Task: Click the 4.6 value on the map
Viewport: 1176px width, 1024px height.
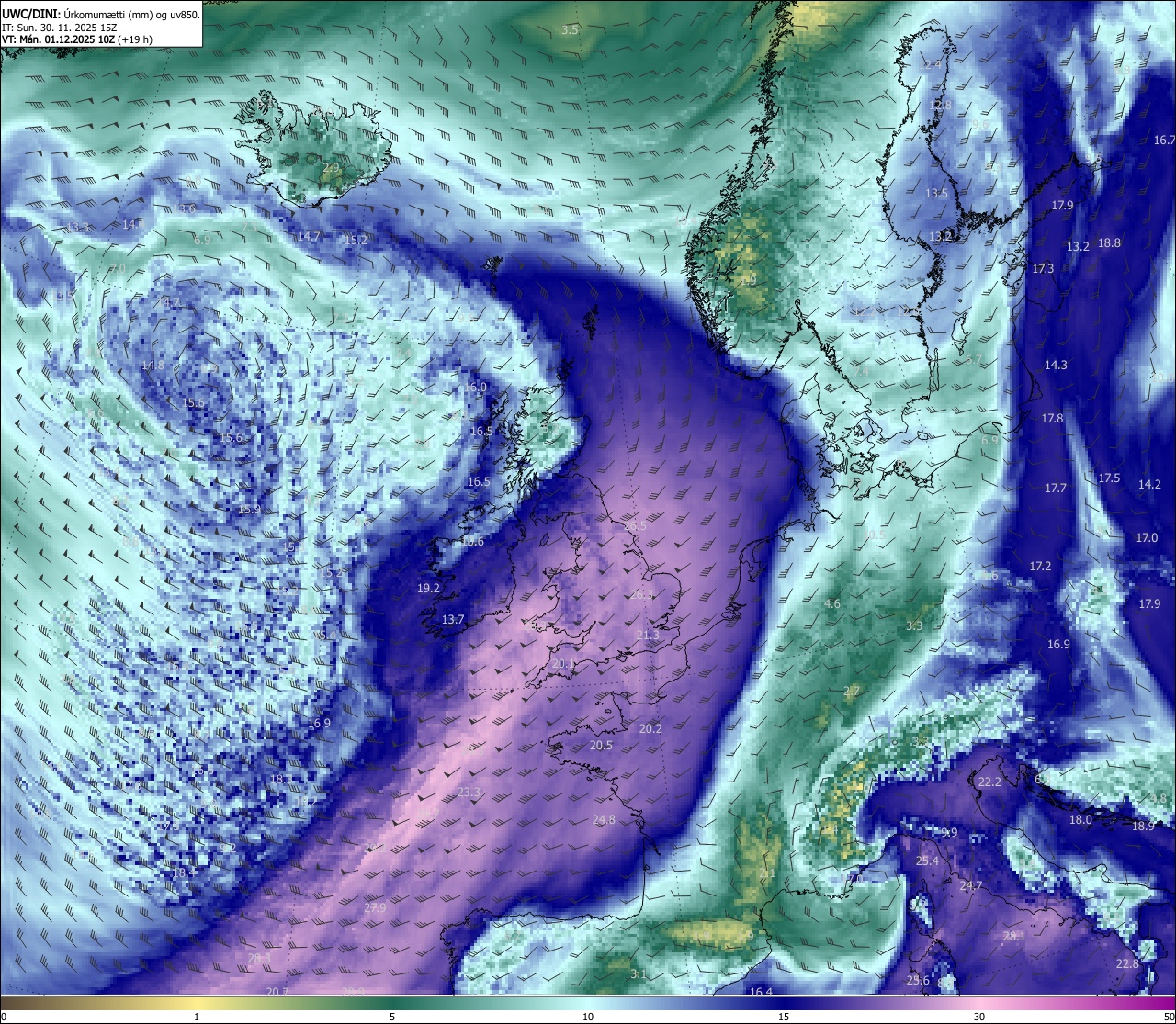Action: click(x=832, y=604)
